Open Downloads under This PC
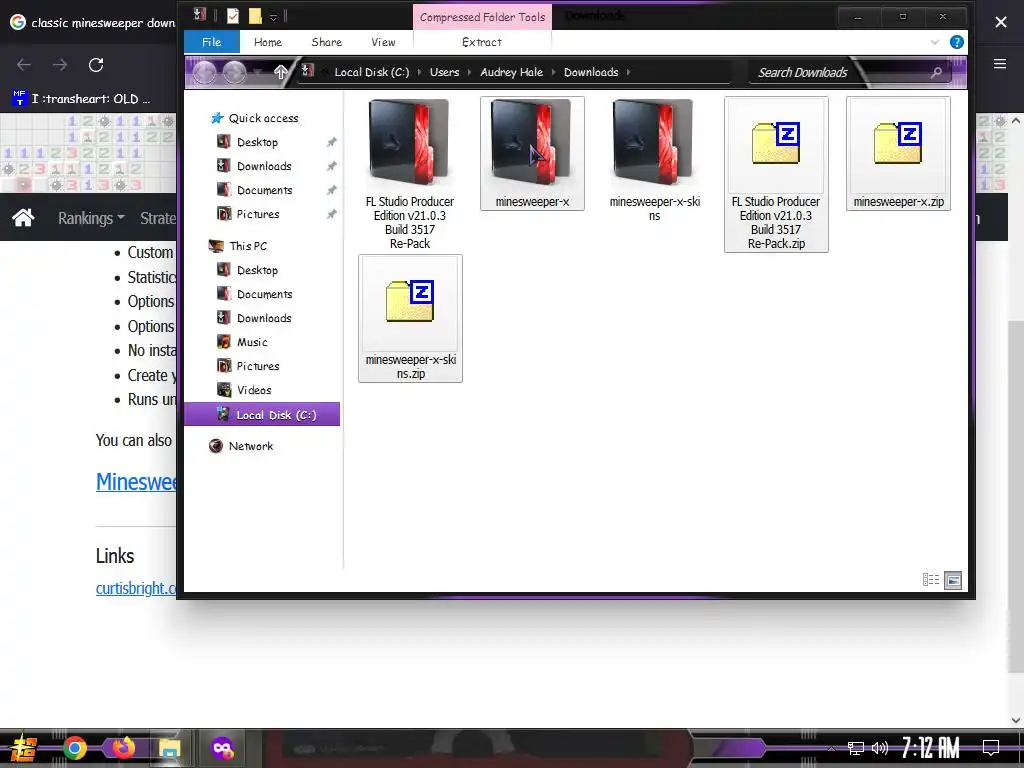The height and width of the screenshot is (768, 1024). click(x=264, y=318)
